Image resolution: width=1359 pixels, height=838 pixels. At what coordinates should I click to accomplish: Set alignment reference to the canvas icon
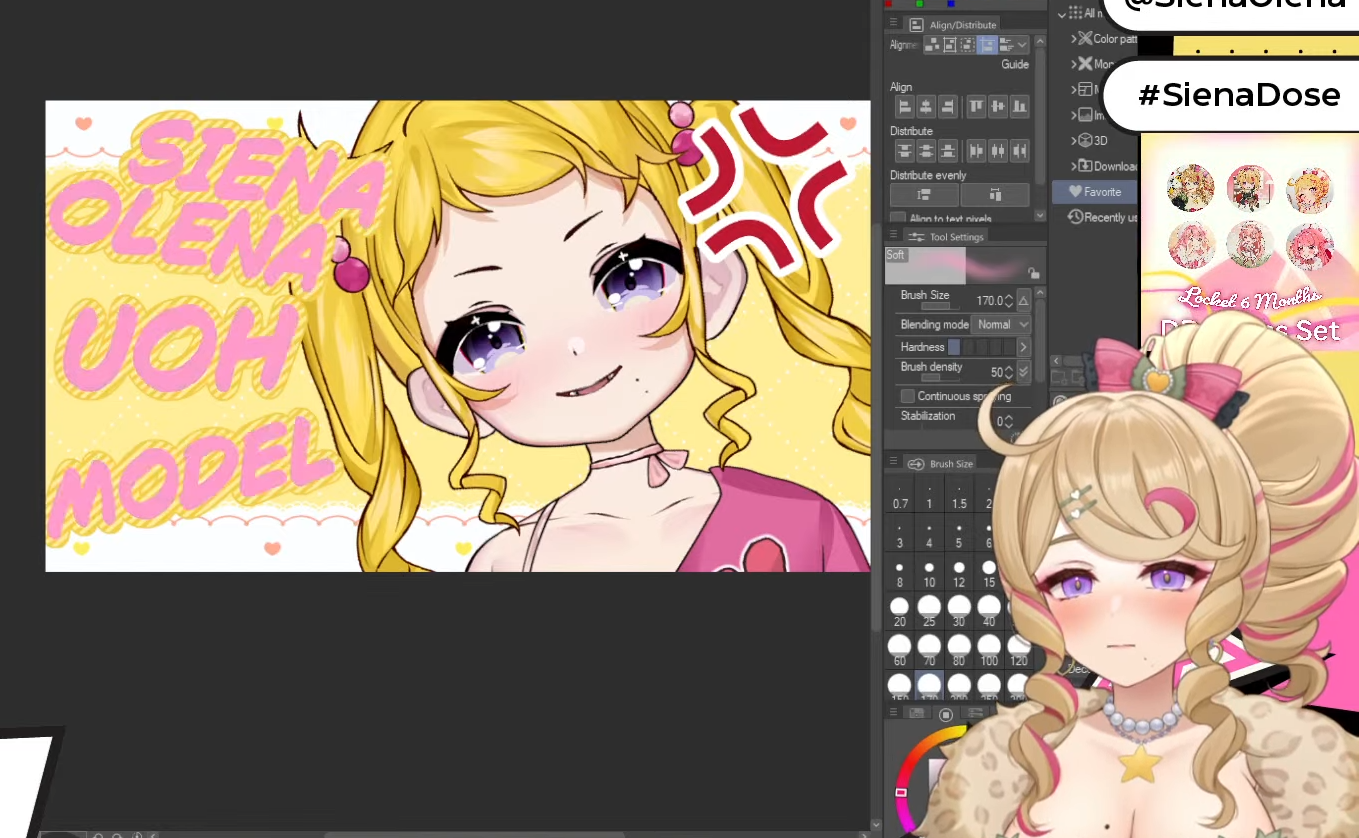tap(950, 45)
